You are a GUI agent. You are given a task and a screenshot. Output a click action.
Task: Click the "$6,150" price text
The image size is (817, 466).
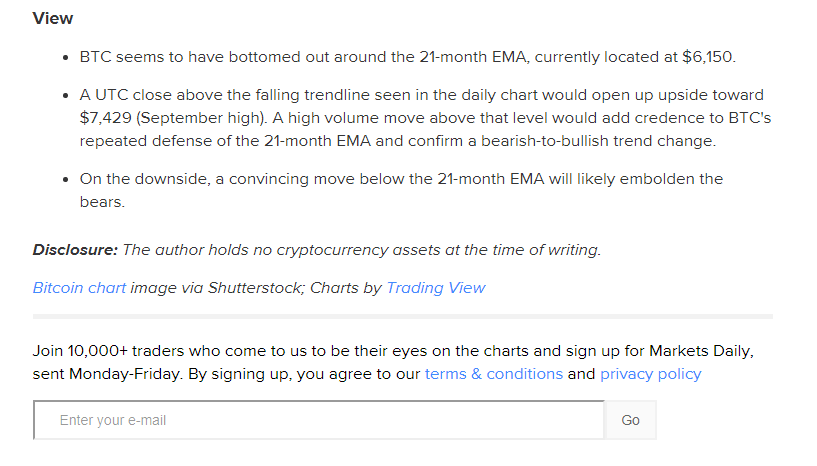708,58
